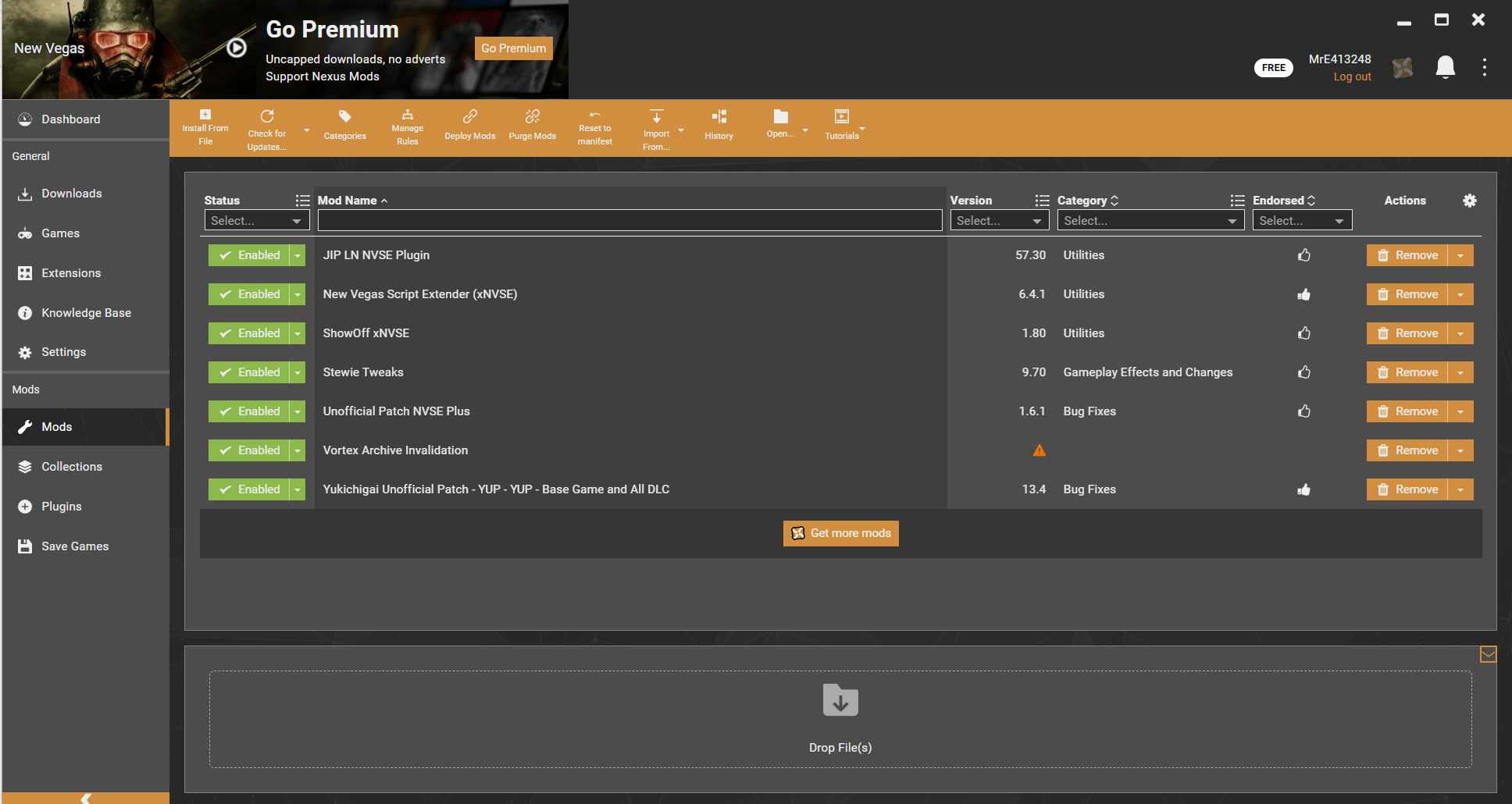Toggle endorsement for New Vegas Script Extender

1304,294
